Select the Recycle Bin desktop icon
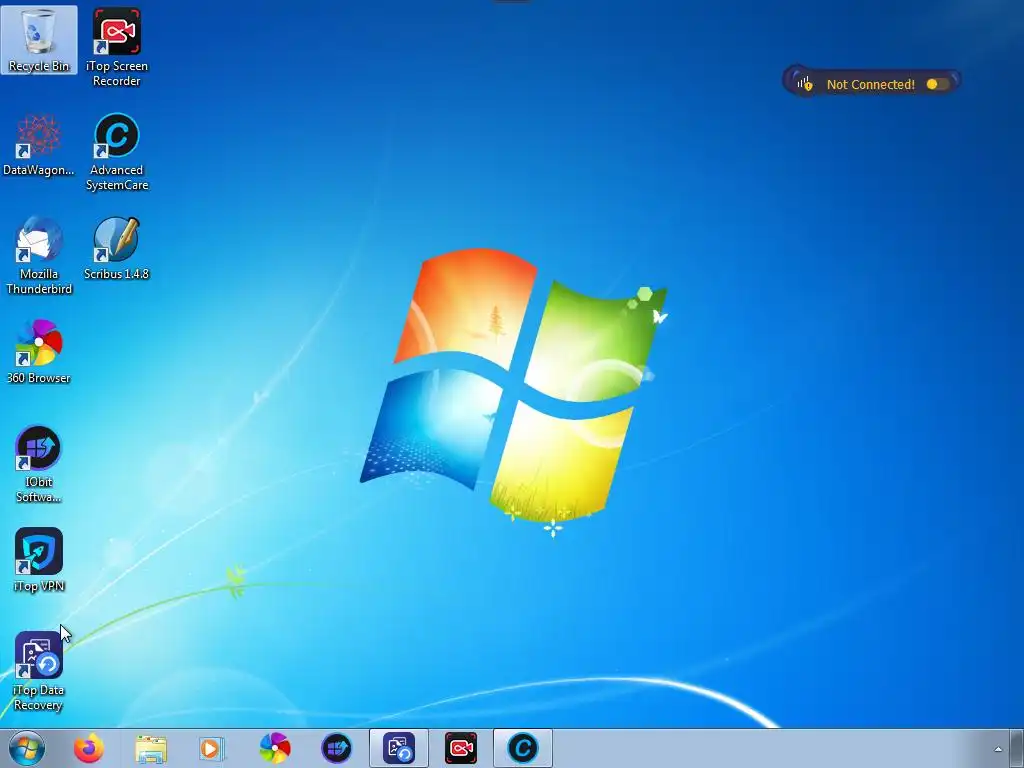The height and width of the screenshot is (768, 1024). pos(39,40)
